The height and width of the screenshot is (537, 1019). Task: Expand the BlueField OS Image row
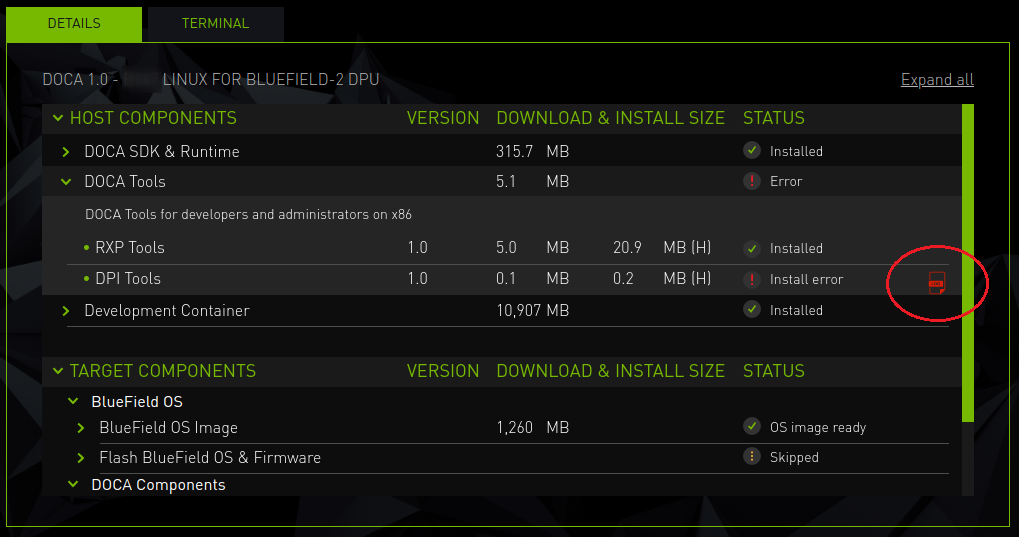tap(81, 428)
